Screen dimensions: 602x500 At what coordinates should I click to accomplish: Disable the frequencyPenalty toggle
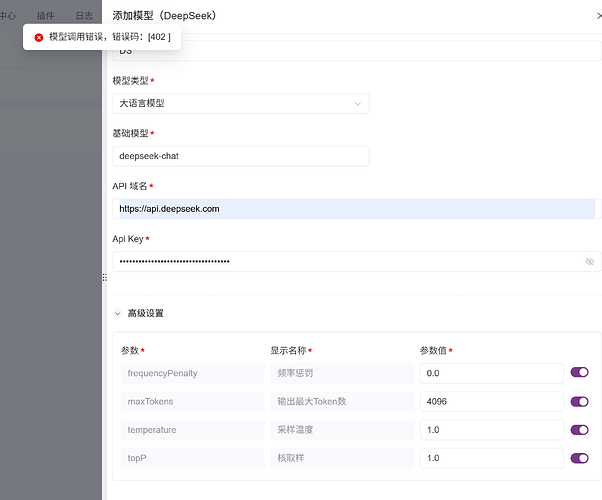click(x=579, y=372)
